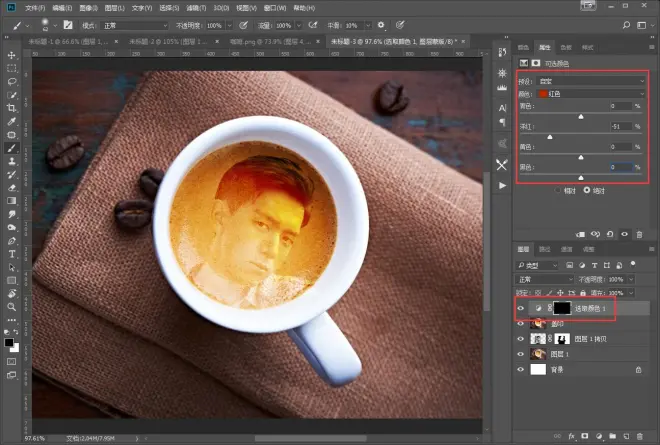Select the Move tool

pos(11,55)
